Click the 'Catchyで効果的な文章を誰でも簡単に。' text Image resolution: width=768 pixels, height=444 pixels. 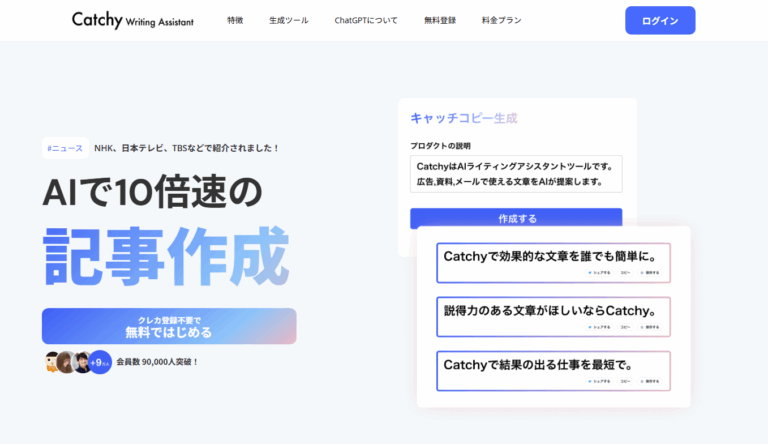[x=550, y=256]
